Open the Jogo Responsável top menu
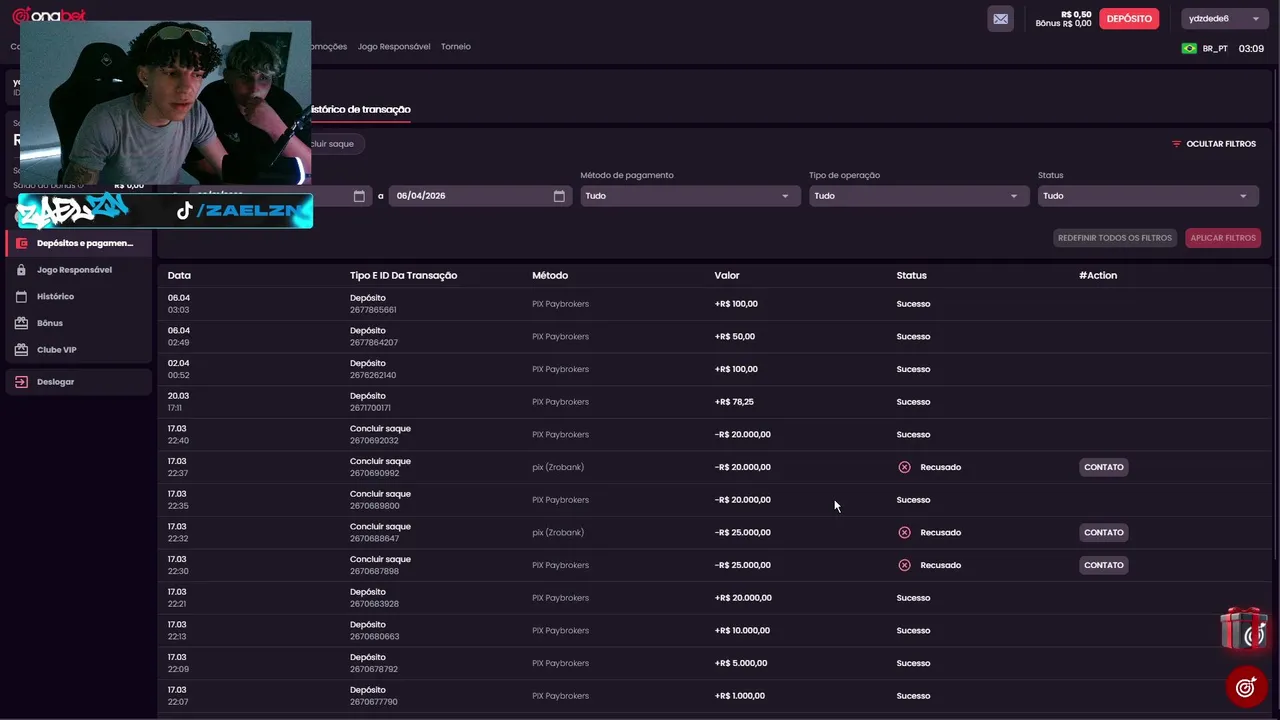Viewport: 1280px width, 720px height. tap(394, 47)
